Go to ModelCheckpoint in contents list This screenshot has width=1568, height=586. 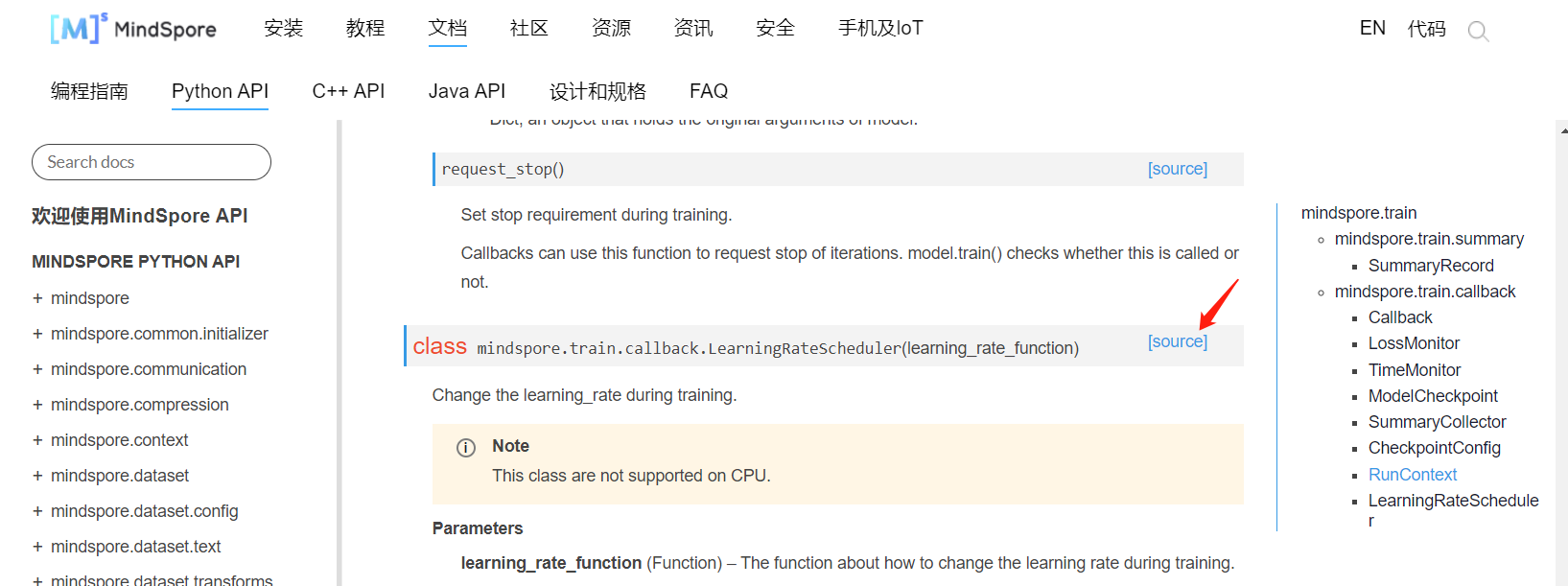[x=1433, y=396]
